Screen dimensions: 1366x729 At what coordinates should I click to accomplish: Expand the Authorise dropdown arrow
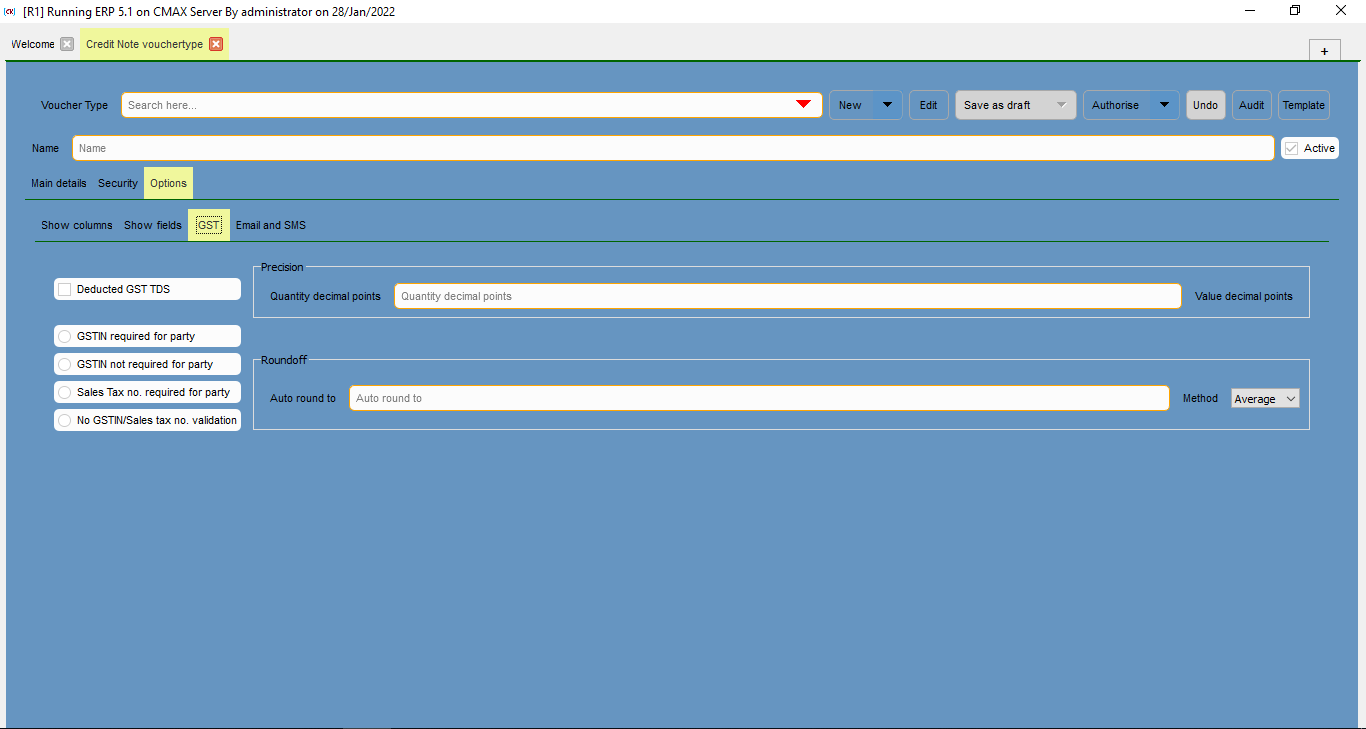coord(1164,105)
